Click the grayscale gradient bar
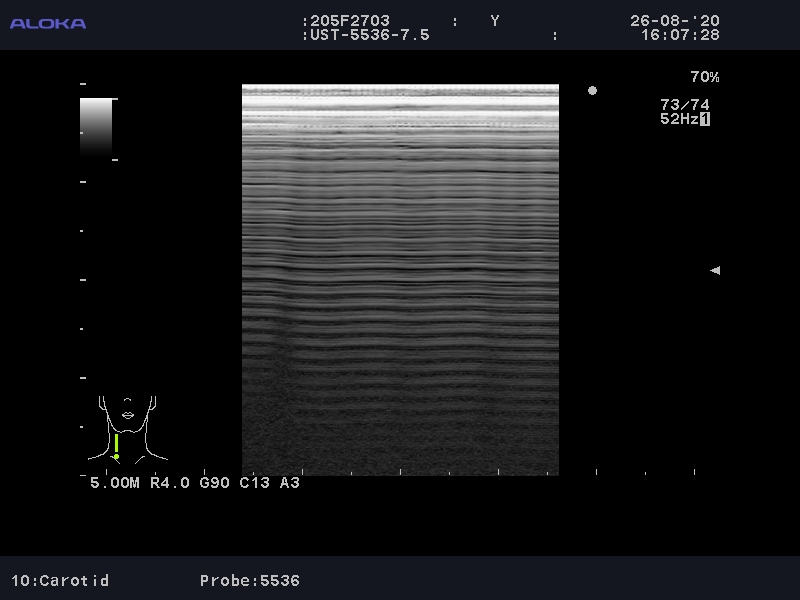The image size is (800, 600). tap(96, 127)
